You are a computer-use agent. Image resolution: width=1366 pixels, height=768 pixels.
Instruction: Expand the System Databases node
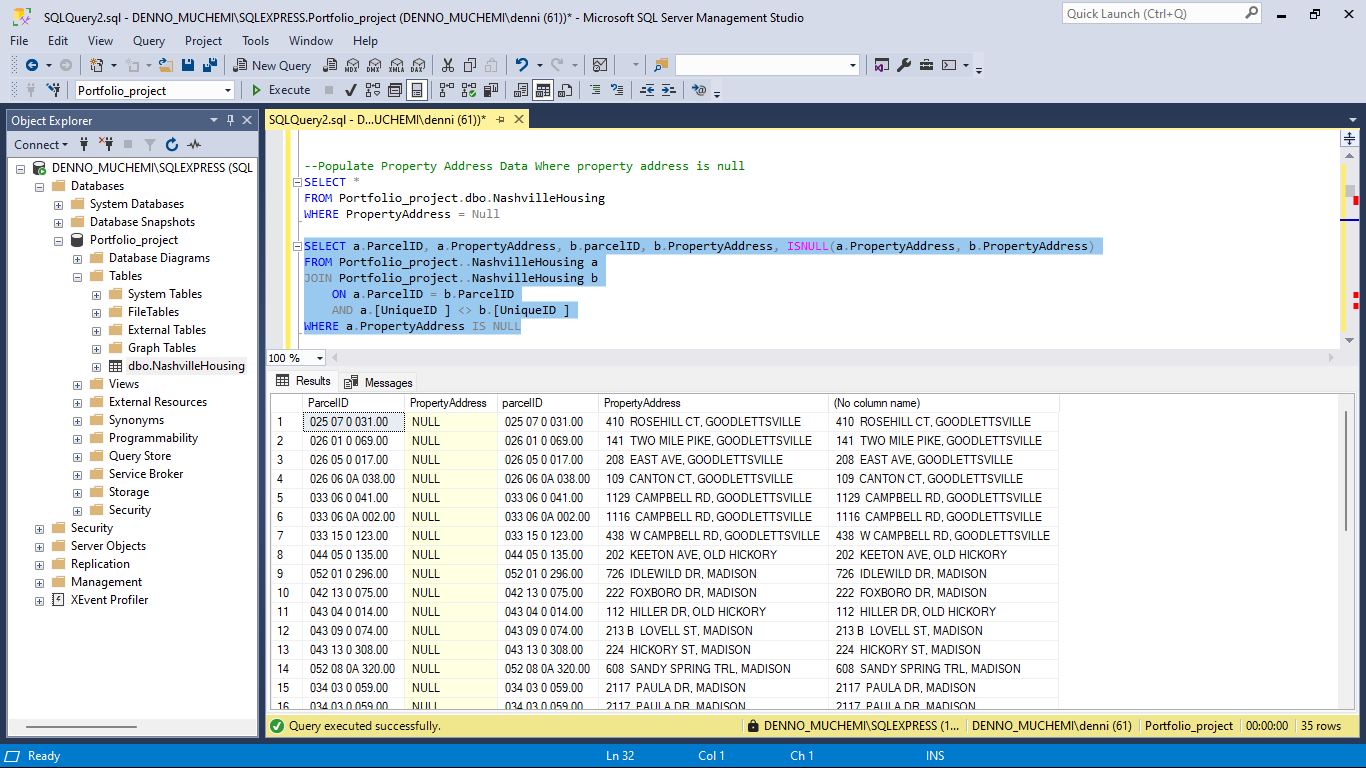(59, 204)
